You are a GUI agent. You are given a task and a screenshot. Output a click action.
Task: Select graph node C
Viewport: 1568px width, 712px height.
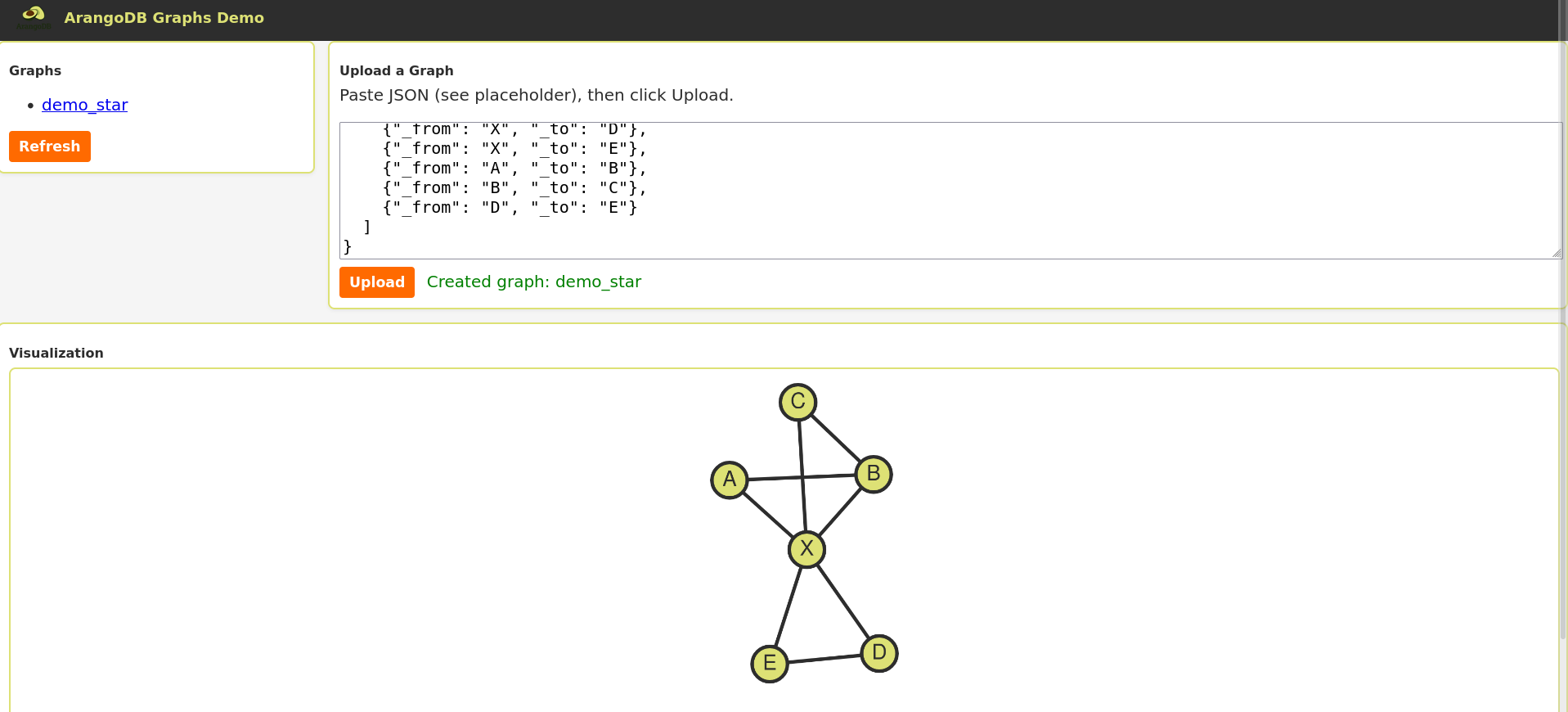click(x=797, y=402)
